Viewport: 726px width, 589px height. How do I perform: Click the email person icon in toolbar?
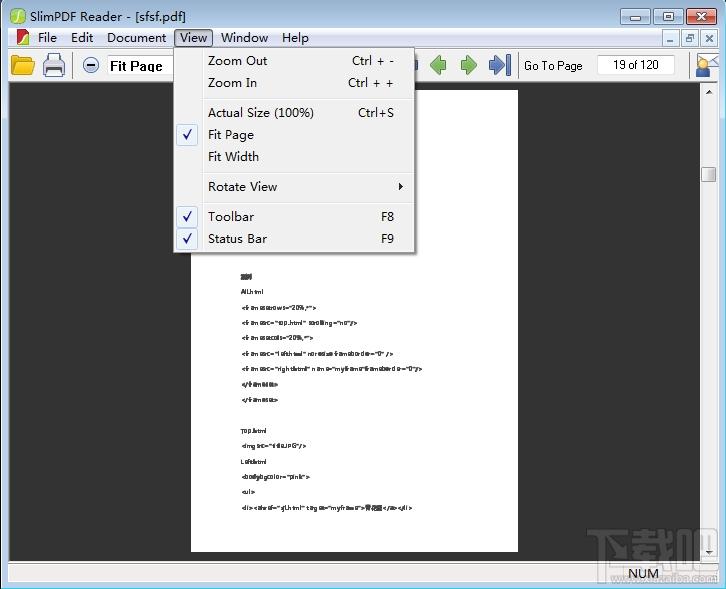click(x=707, y=65)
